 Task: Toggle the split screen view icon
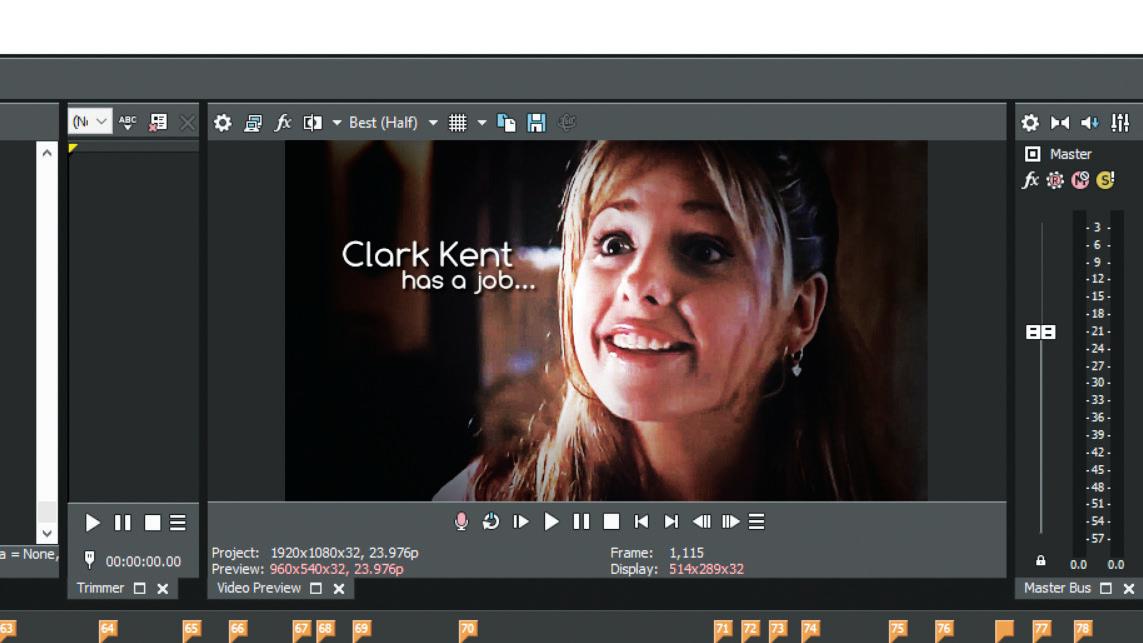313,122
